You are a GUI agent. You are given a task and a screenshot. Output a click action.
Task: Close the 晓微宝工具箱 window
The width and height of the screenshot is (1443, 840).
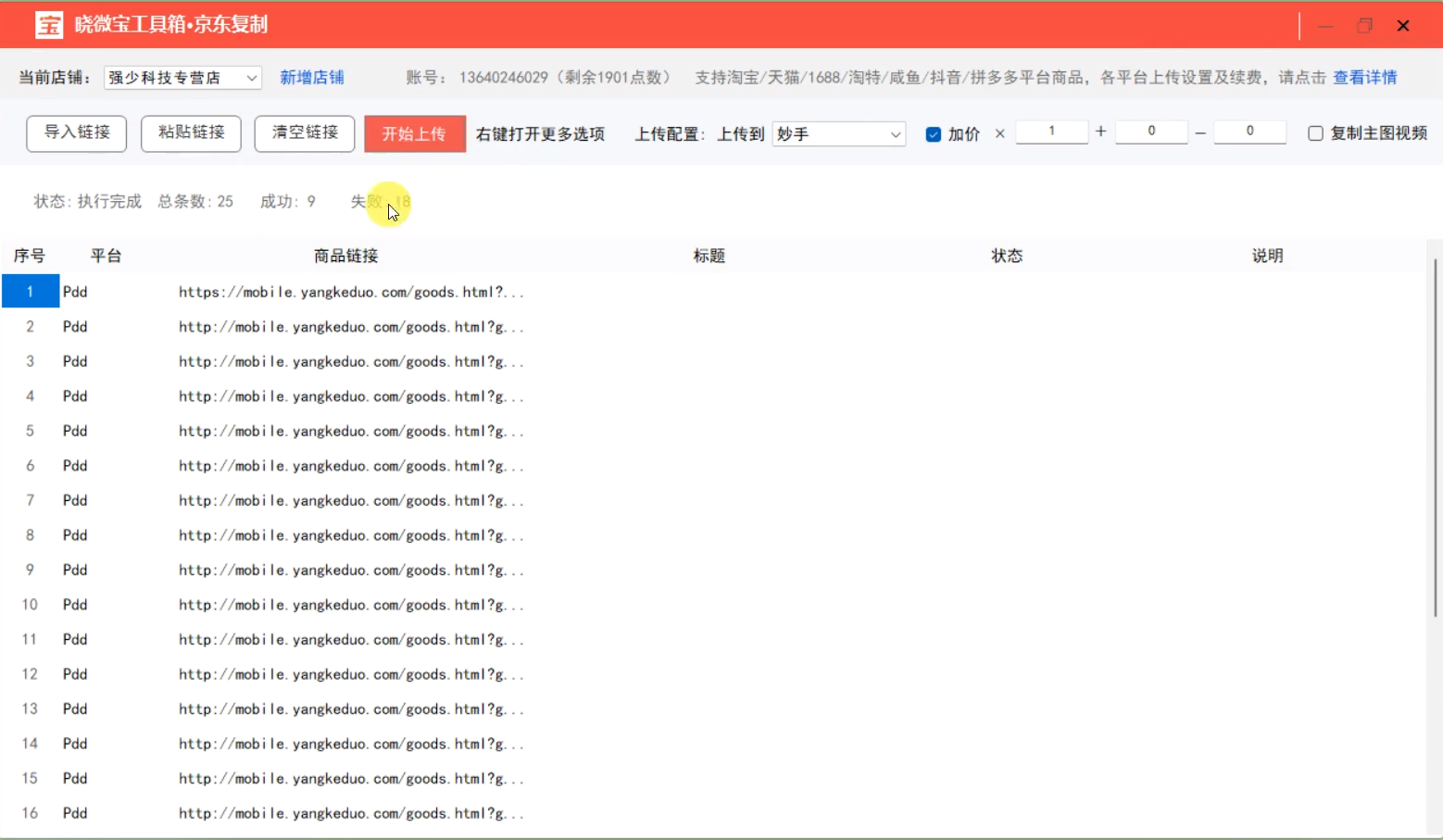click(x=1403, y=26)
